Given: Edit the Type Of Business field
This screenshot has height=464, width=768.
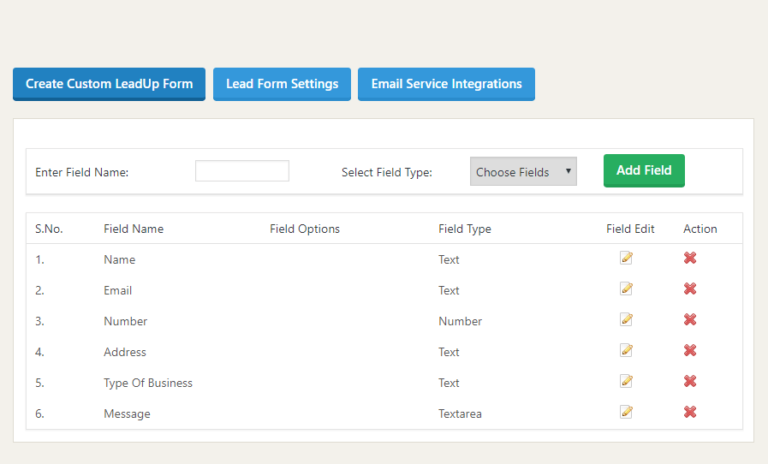Looking at the screenshot, I should pyautogui.click(x=626, y=381).
